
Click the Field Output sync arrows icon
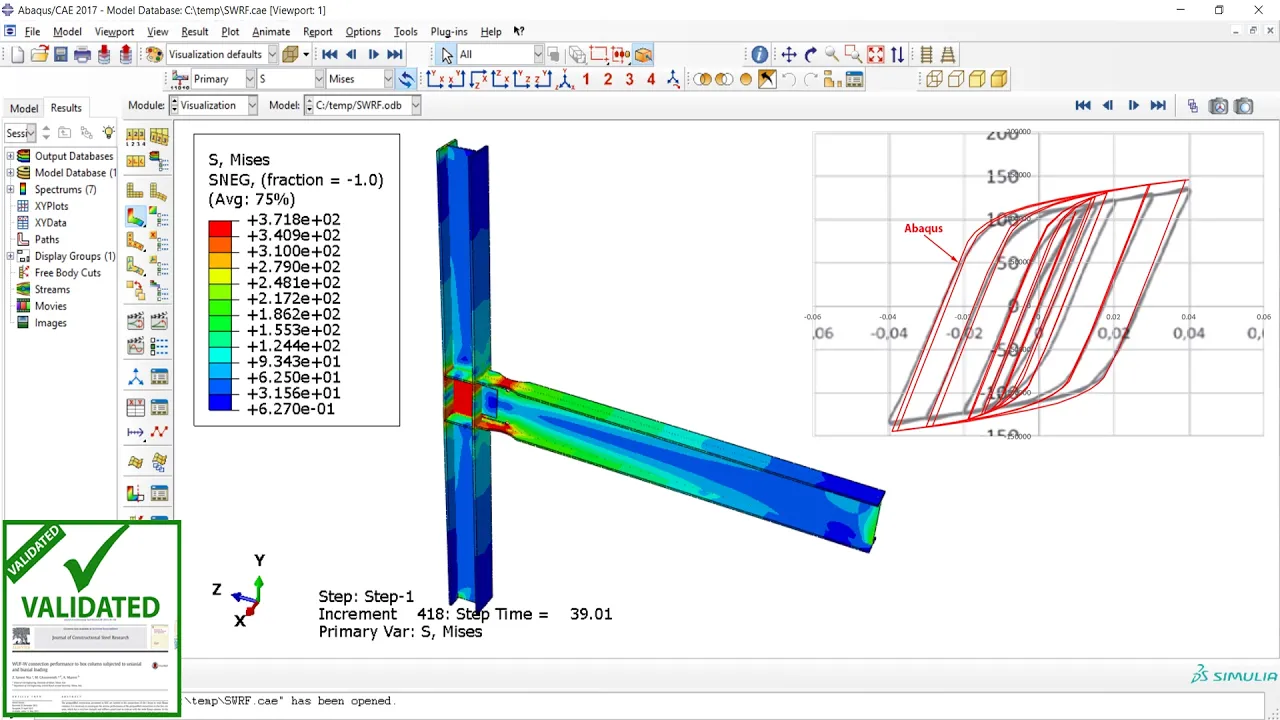pyautogui.click(x=406, y=79)
